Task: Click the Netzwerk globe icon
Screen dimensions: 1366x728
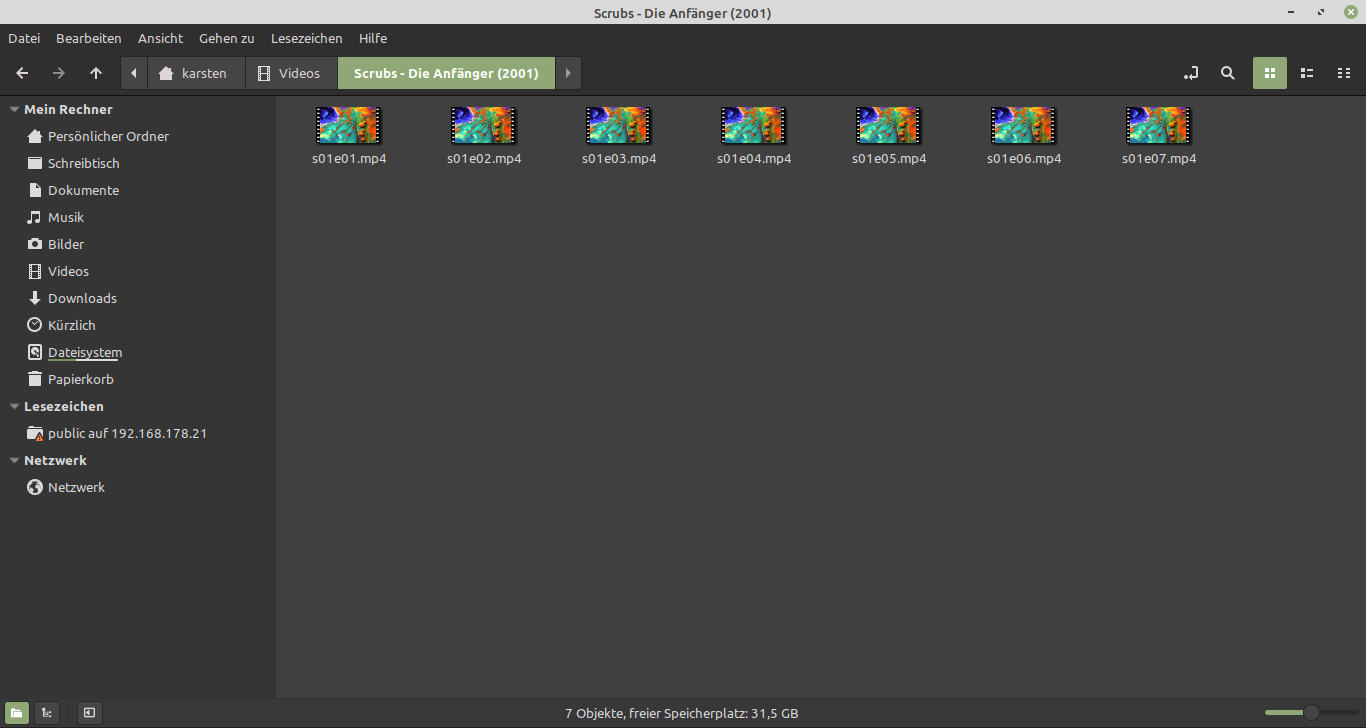Action: tap(35, 488)
